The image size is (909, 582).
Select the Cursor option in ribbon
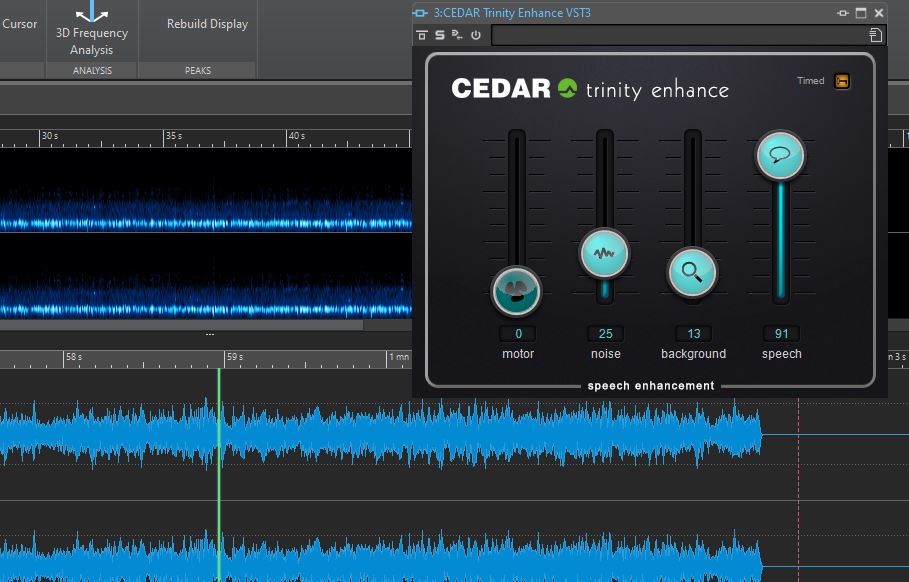19,24
